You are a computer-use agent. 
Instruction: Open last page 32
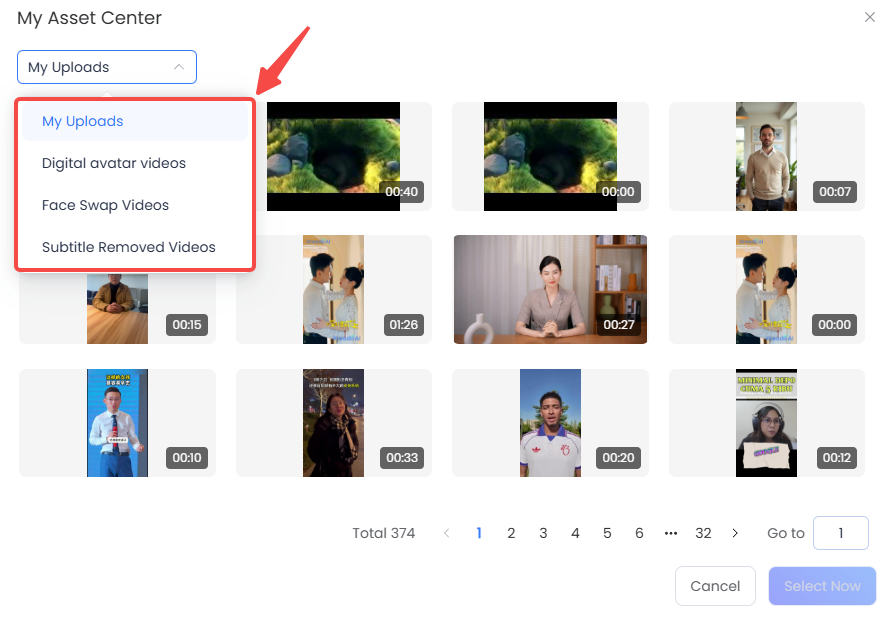point(703,533)
